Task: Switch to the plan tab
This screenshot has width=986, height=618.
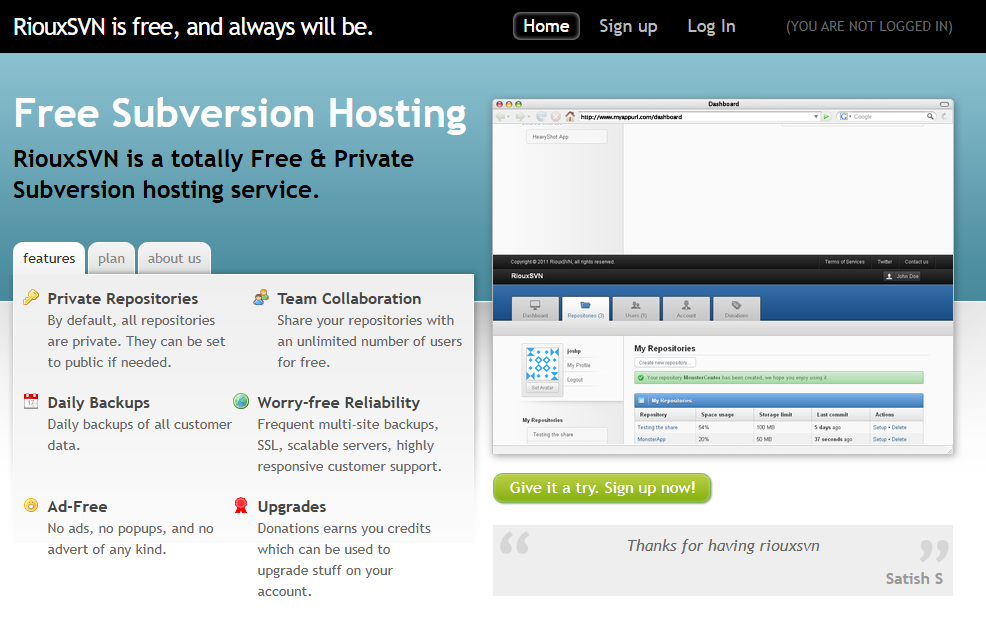Action: 111,258
